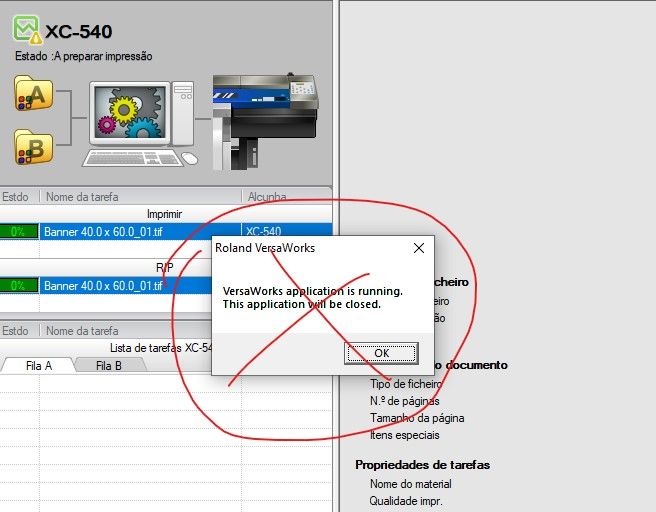
Task: Close the Roland VersaWorks dialog with its X
Action: [419, 248]
